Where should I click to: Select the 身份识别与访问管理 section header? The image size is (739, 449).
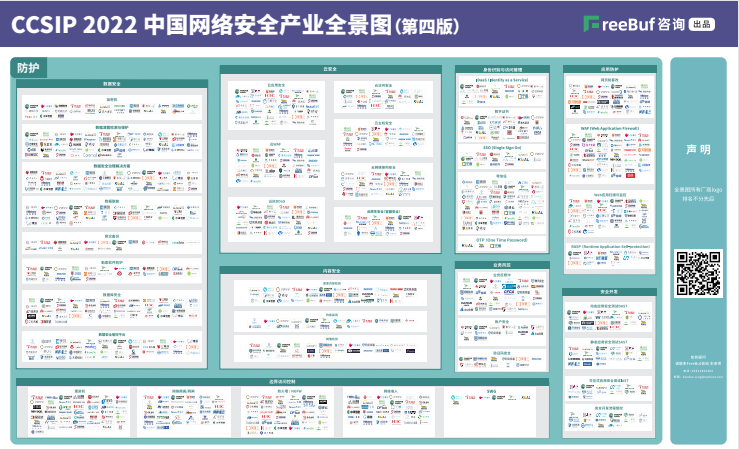coord(502,70)
